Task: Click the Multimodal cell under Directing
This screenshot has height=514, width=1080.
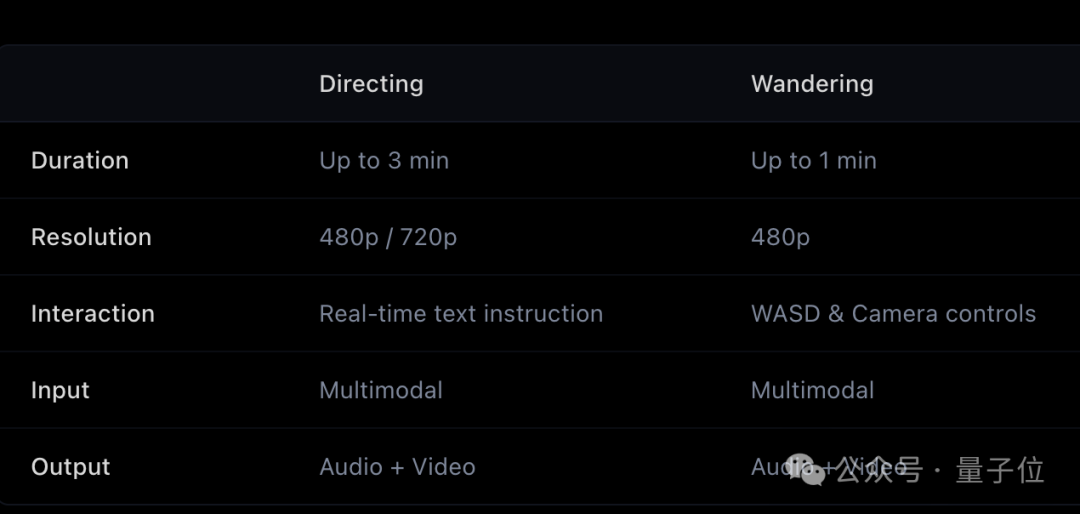Action: coord(381,390)
